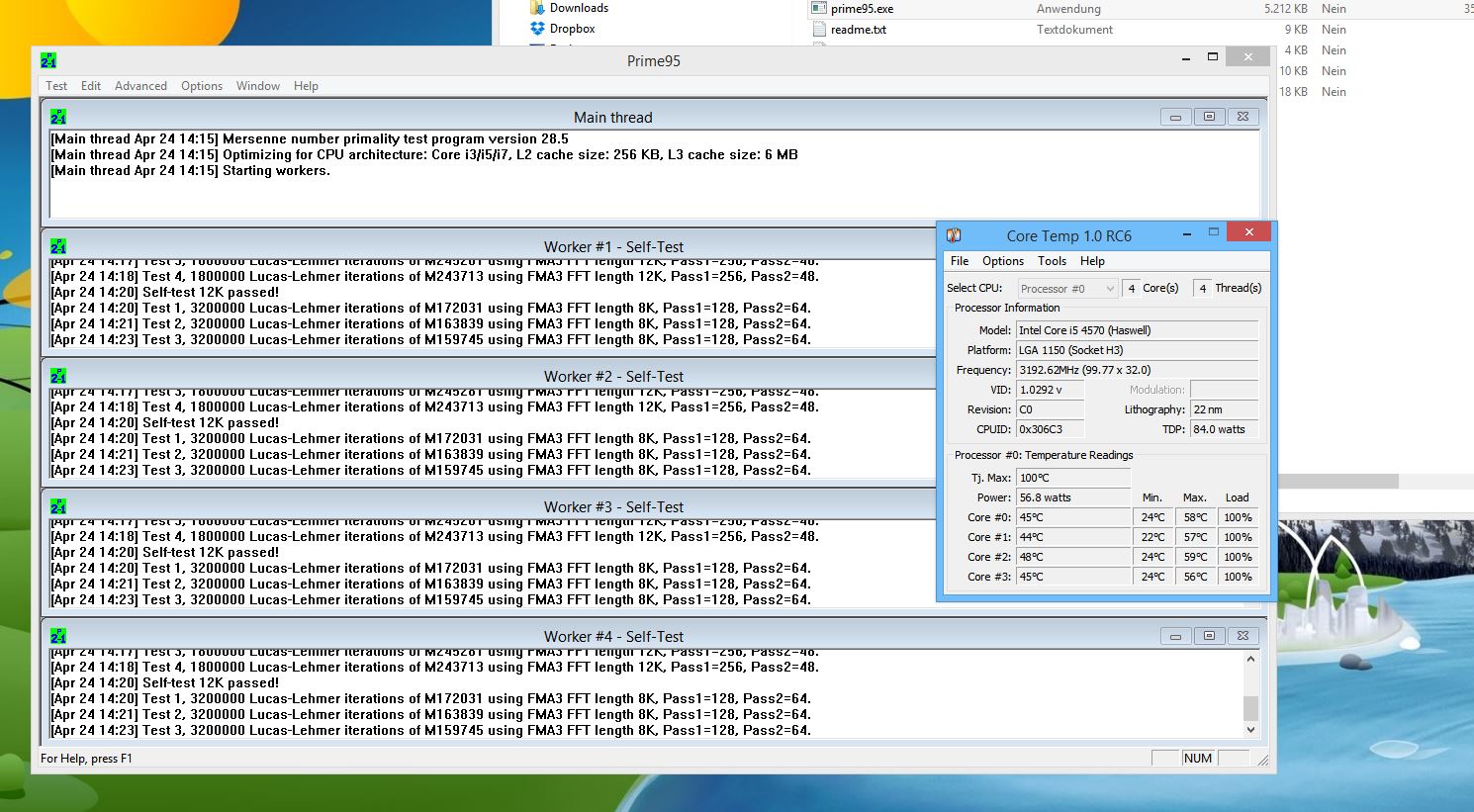1474x812 pixels.
Task: Open Prime95's Help menu
Action: (x=306, y=86)
